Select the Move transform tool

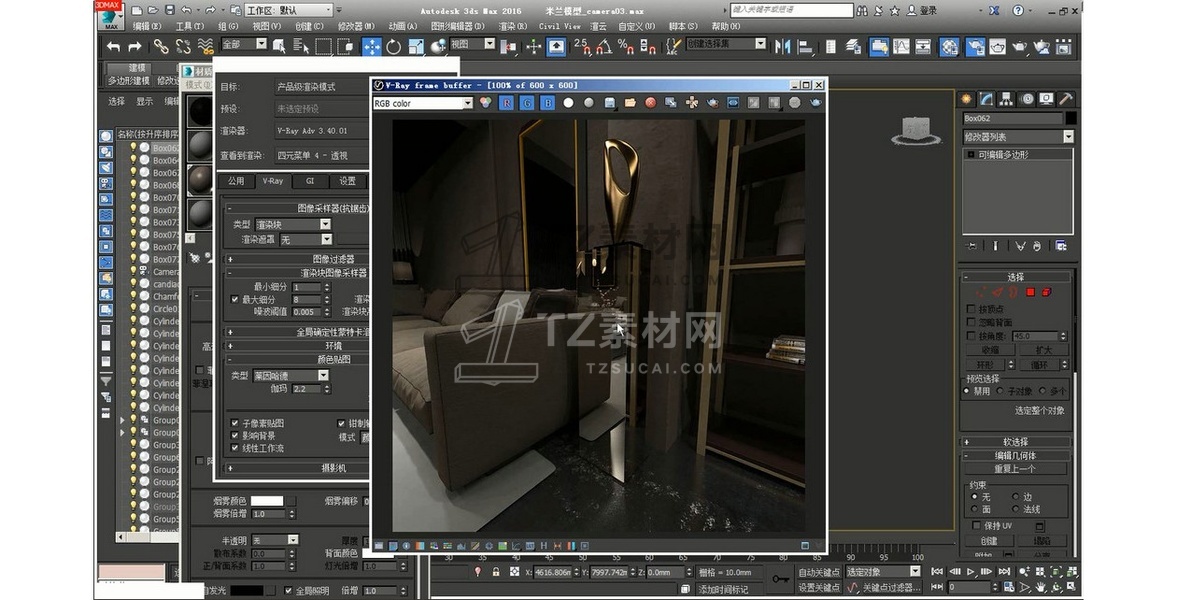pos(371,46)
